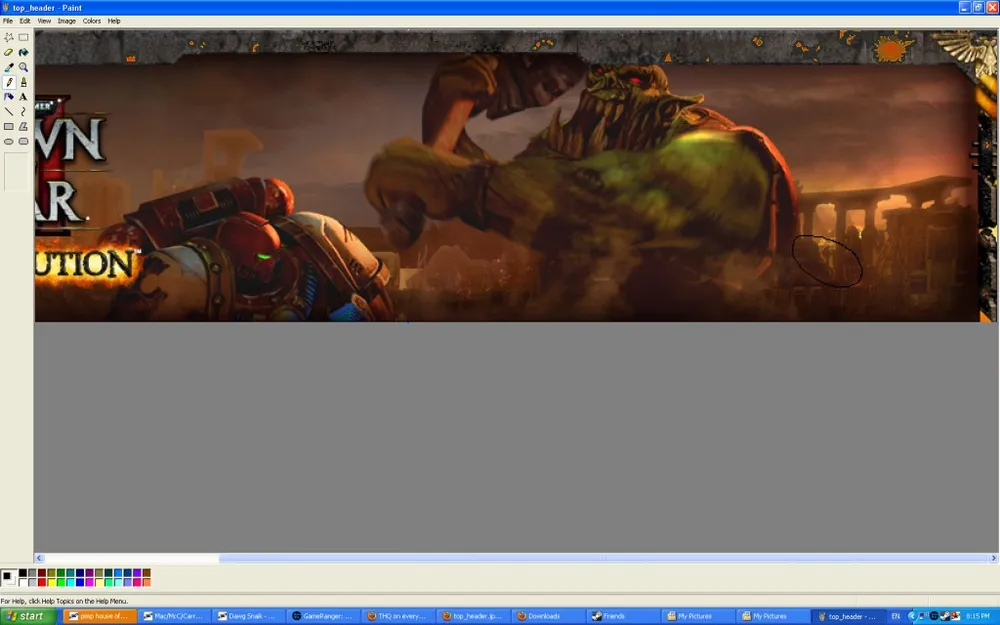
Task: Open the File menu
Action: [8, 21]
